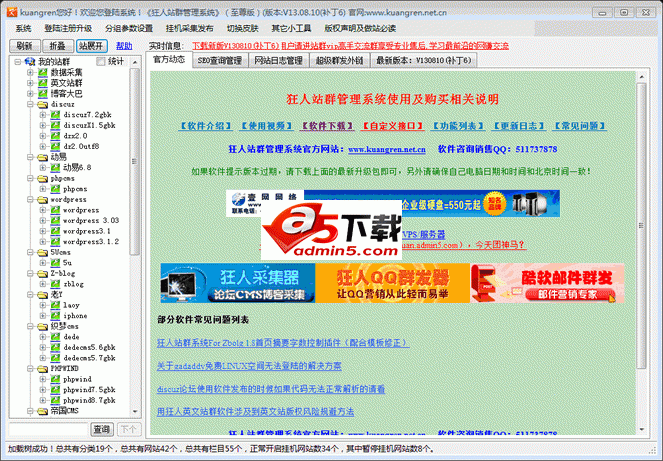Click the wordpress folder icon

[42, 199]
